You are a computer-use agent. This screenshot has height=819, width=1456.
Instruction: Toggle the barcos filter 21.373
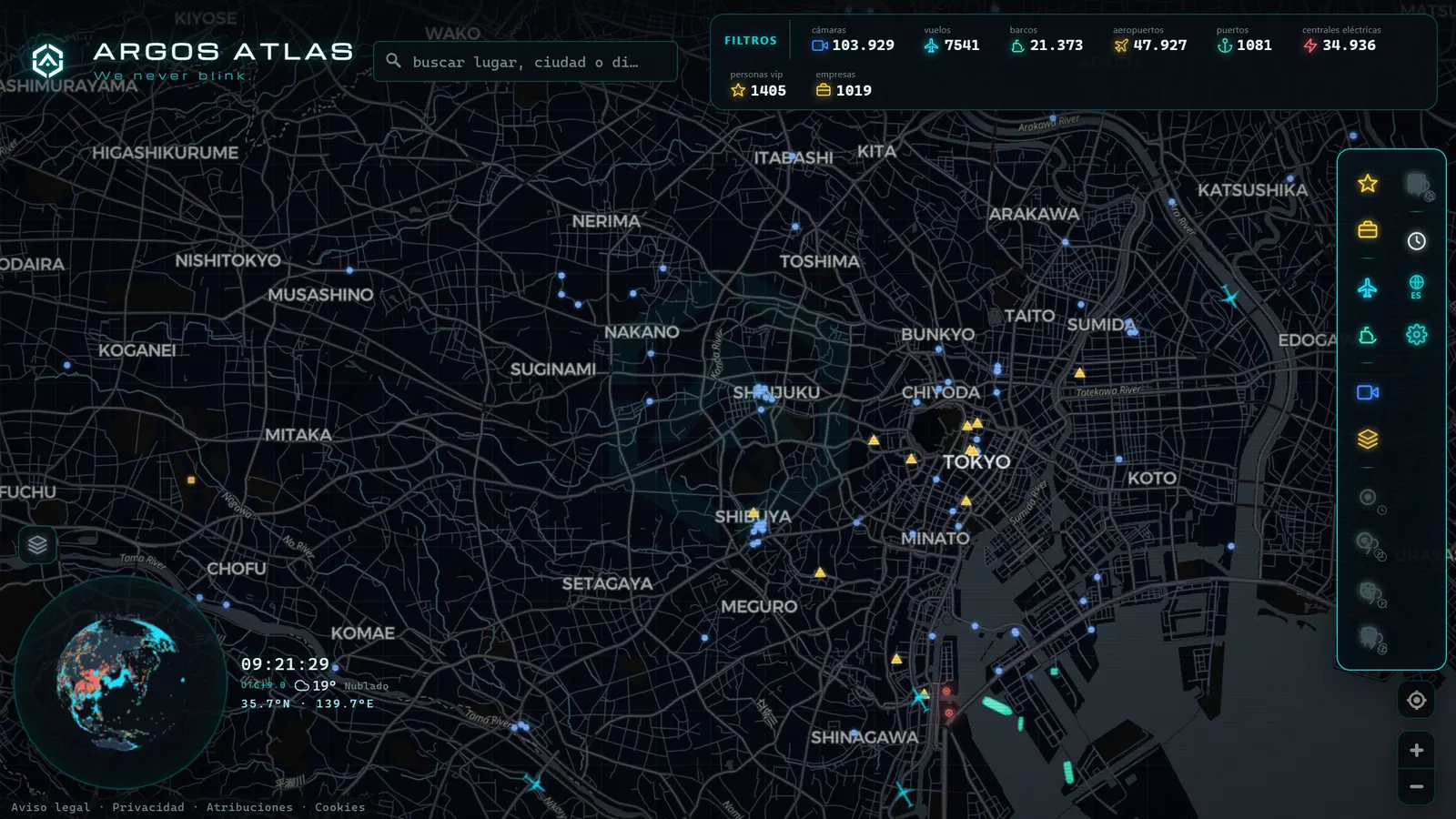[x=1046, y=39]
